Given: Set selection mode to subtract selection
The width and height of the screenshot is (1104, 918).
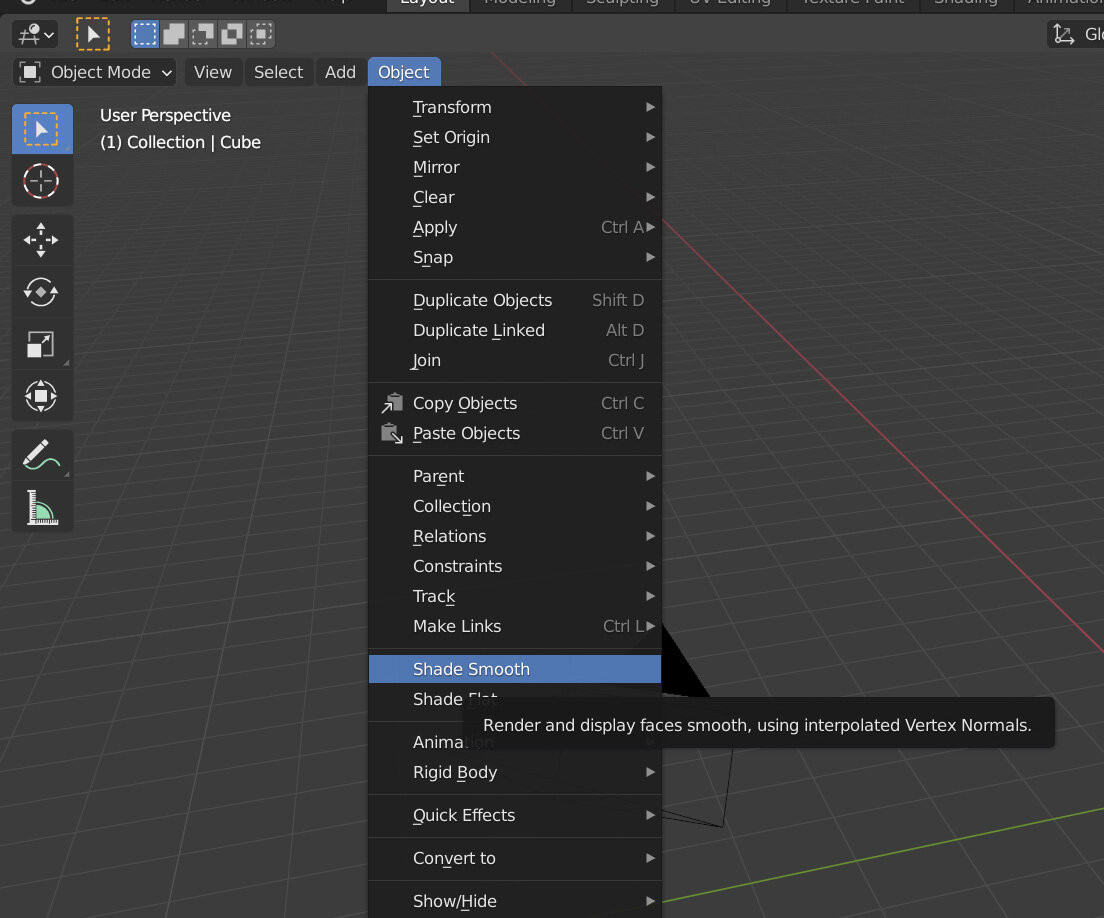Looking at the screenshot, I should coord(203,34).
